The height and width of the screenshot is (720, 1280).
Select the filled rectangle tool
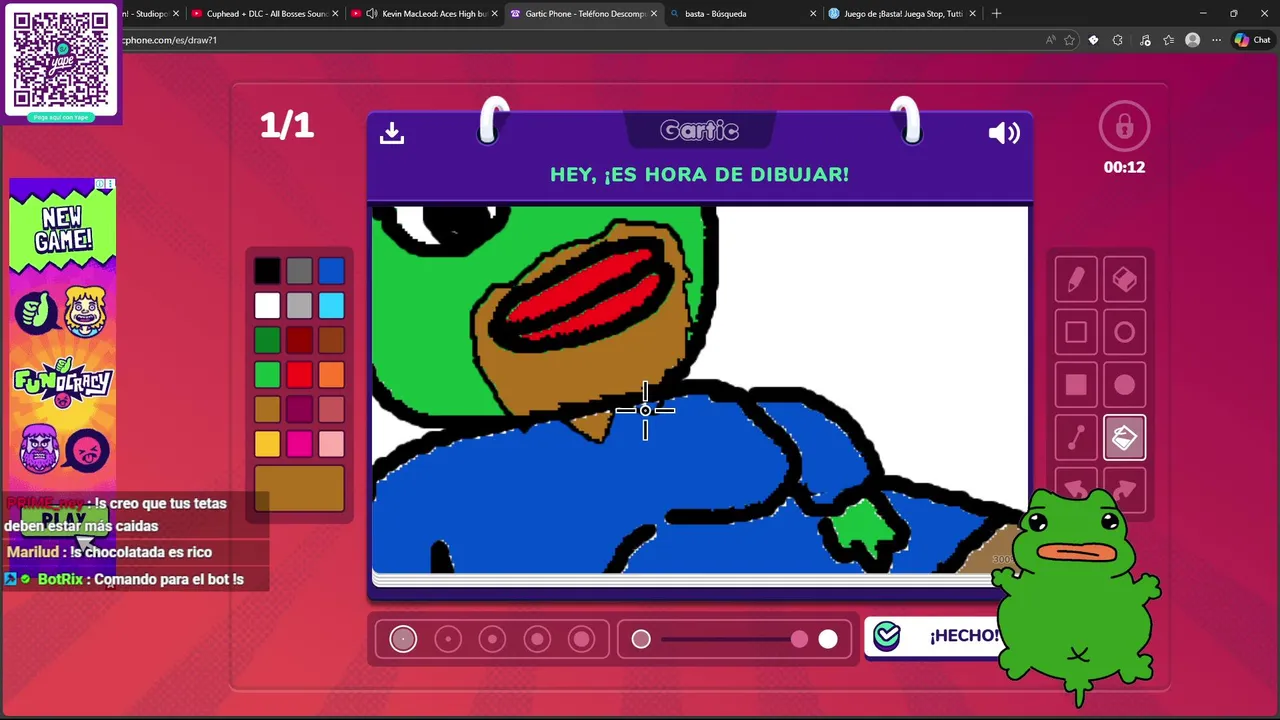coord(1076,385)
